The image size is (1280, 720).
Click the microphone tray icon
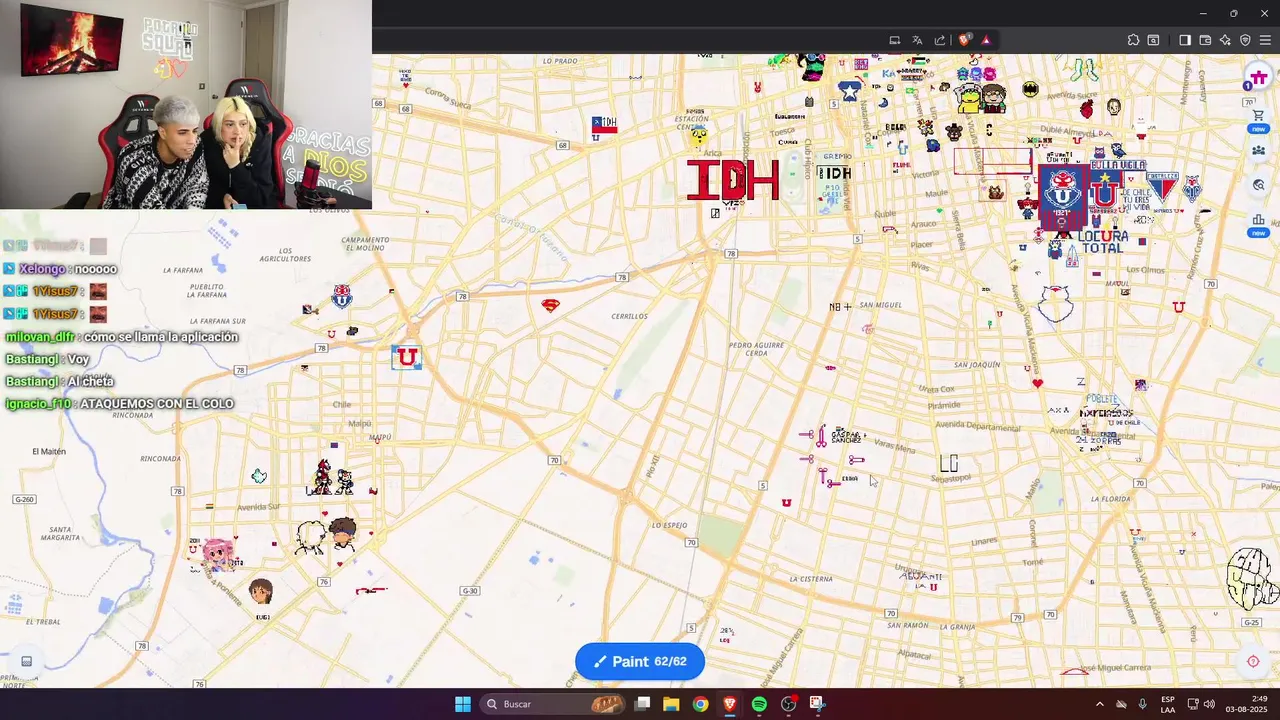pyautogui.click(x=1142, y=704)
